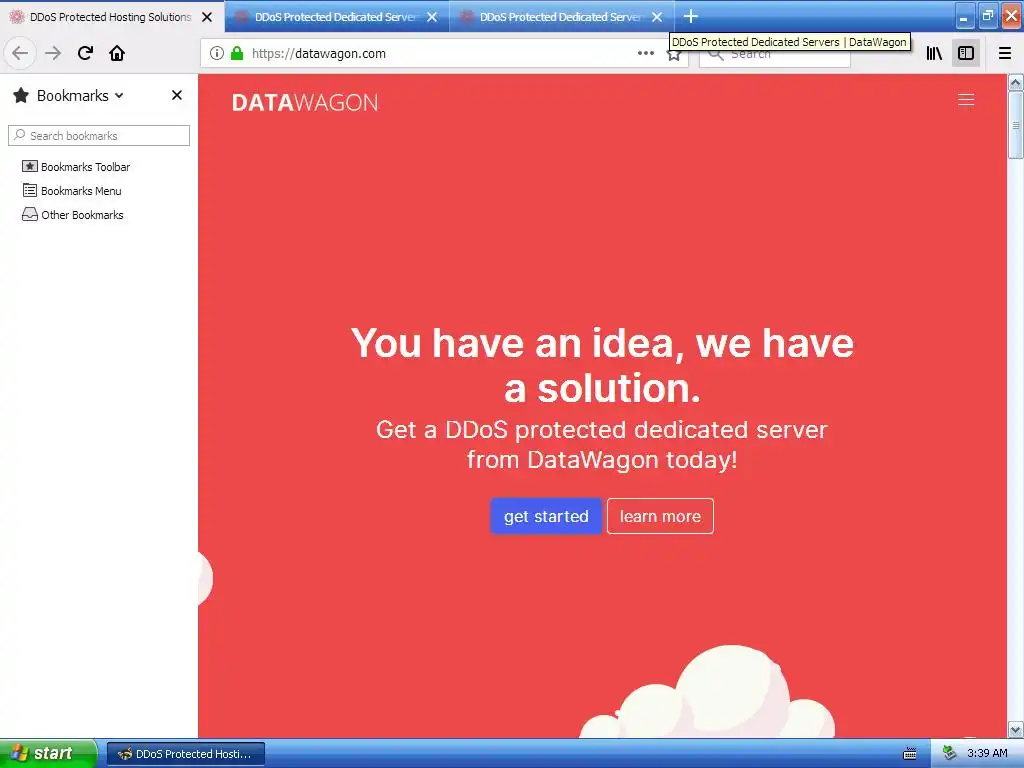Open page actions three-dots menu

click(645, 53)
